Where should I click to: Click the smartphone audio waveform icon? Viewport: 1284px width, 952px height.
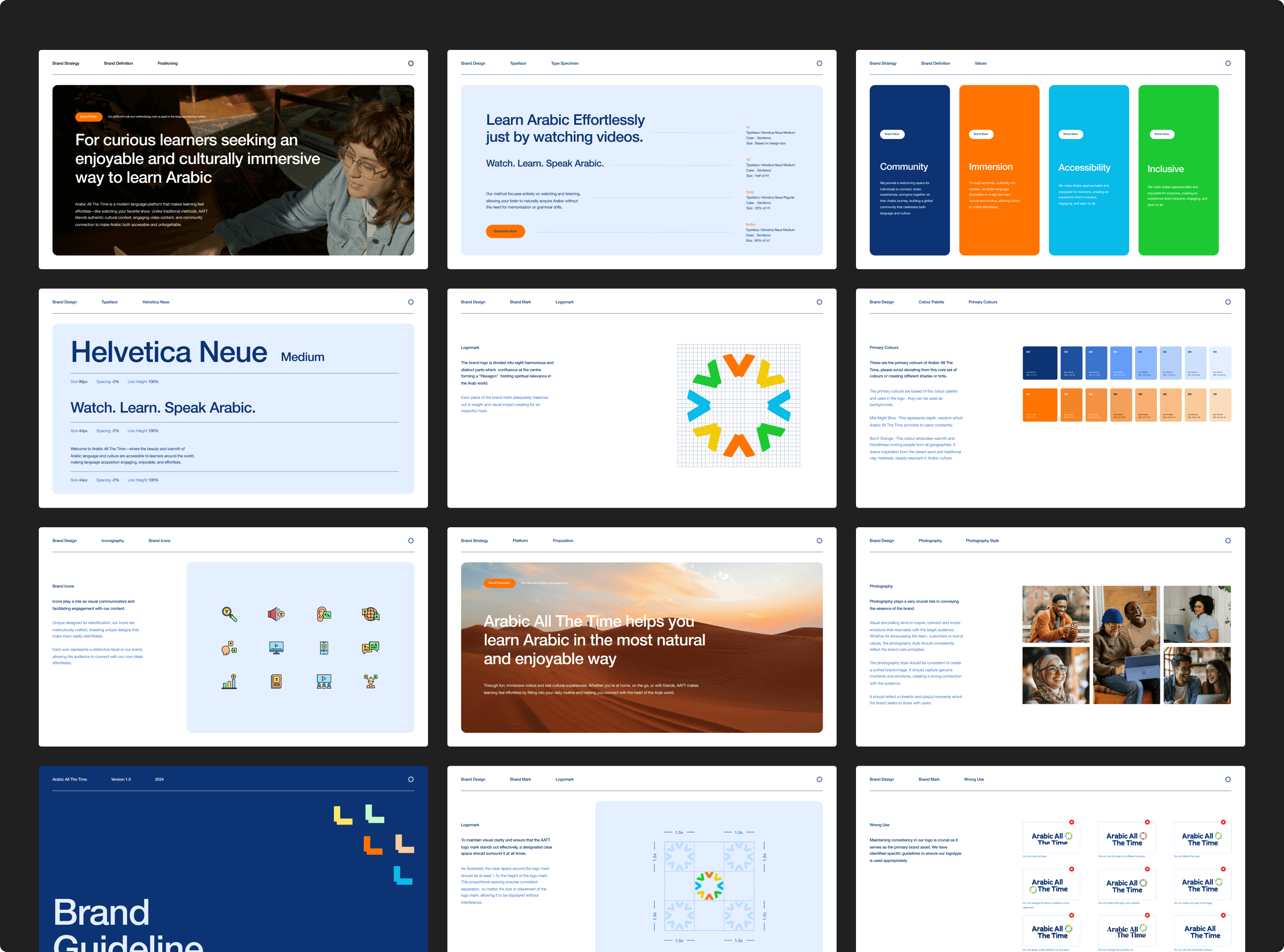(324, 648)
